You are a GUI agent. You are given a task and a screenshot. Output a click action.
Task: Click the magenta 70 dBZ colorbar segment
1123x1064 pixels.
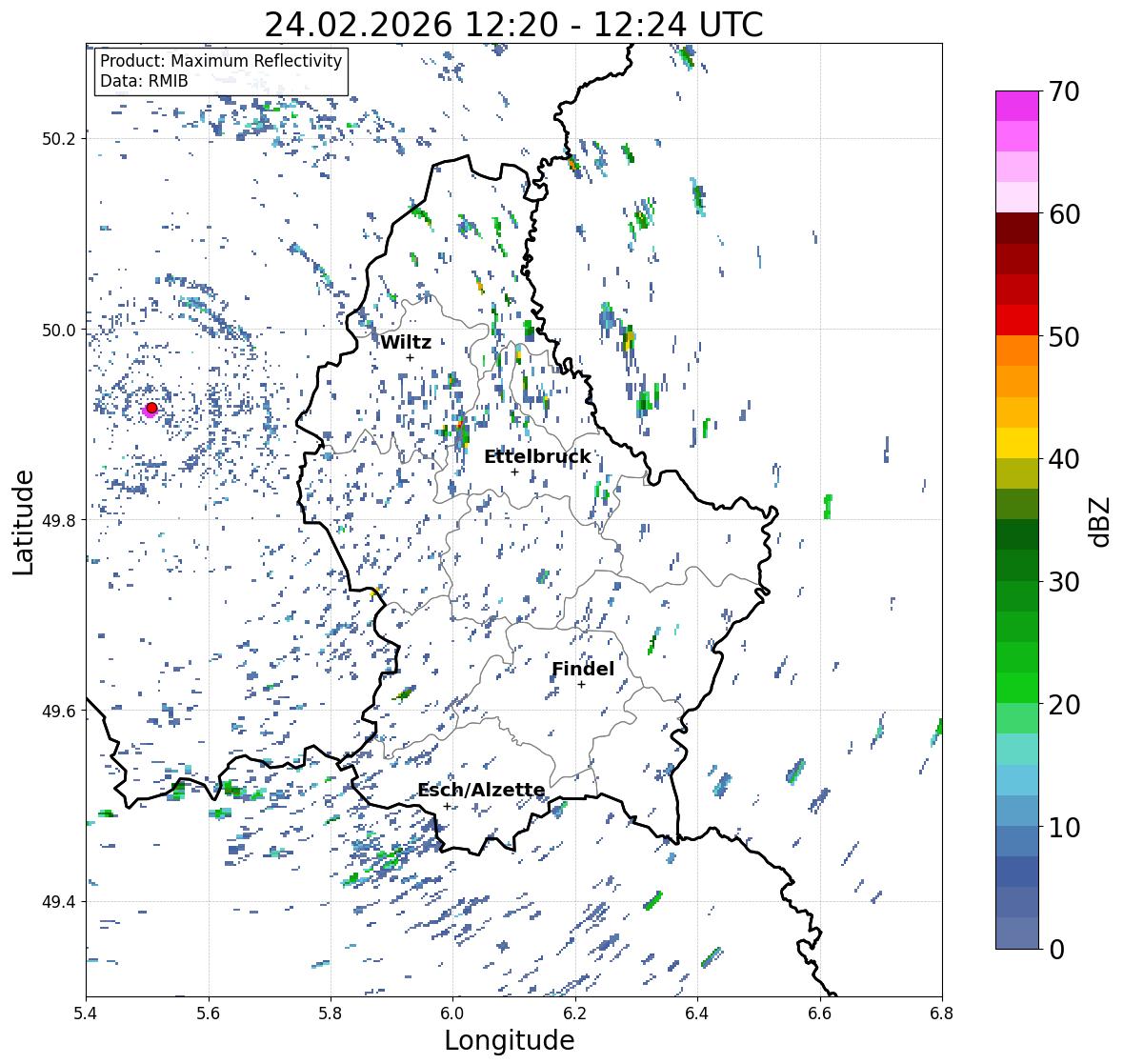click(1017, 106)
